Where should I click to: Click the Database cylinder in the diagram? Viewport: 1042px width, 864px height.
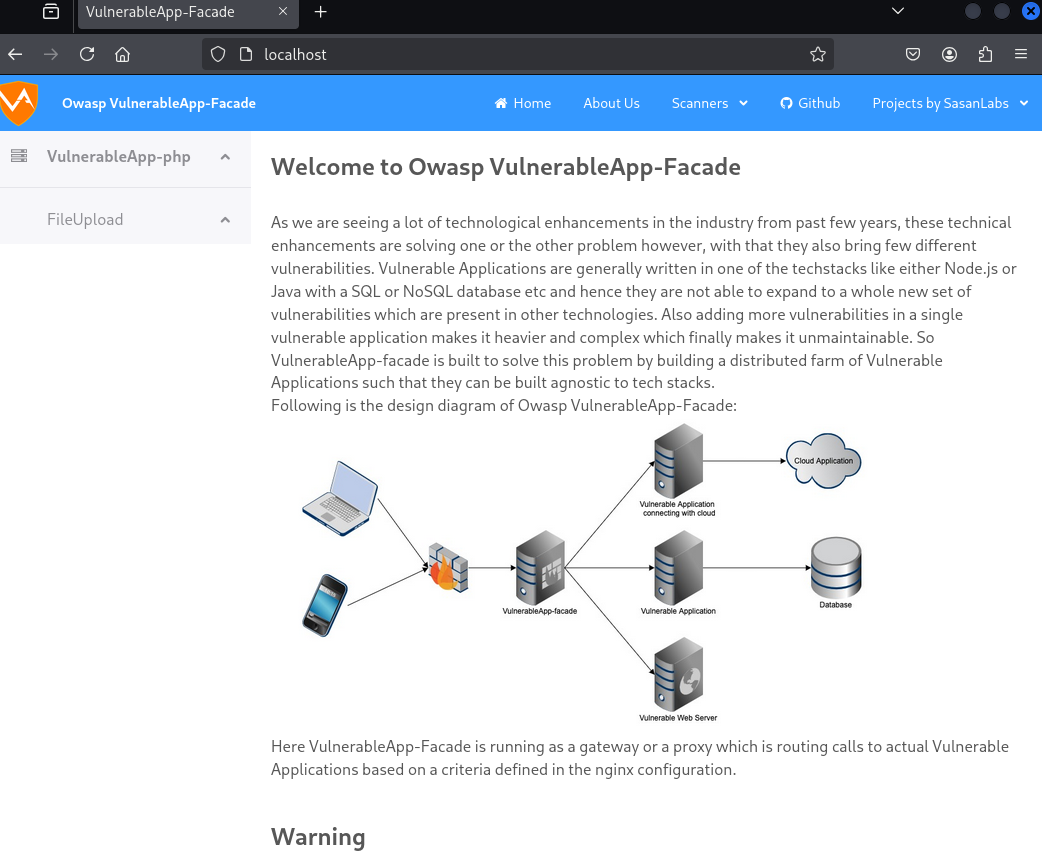click(836, 568)
